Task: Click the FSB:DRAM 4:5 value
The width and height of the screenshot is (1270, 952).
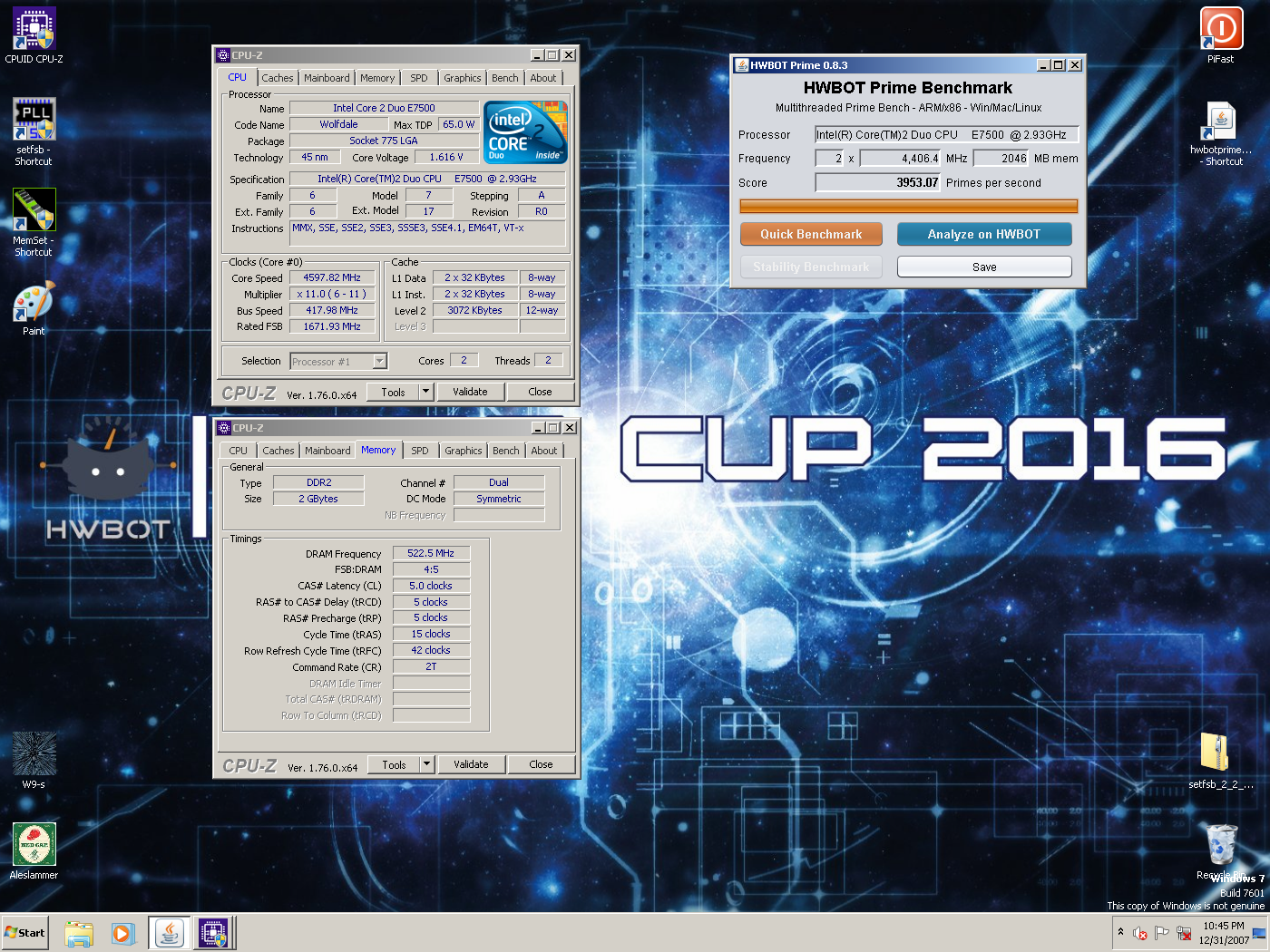Action: point(431,569)
